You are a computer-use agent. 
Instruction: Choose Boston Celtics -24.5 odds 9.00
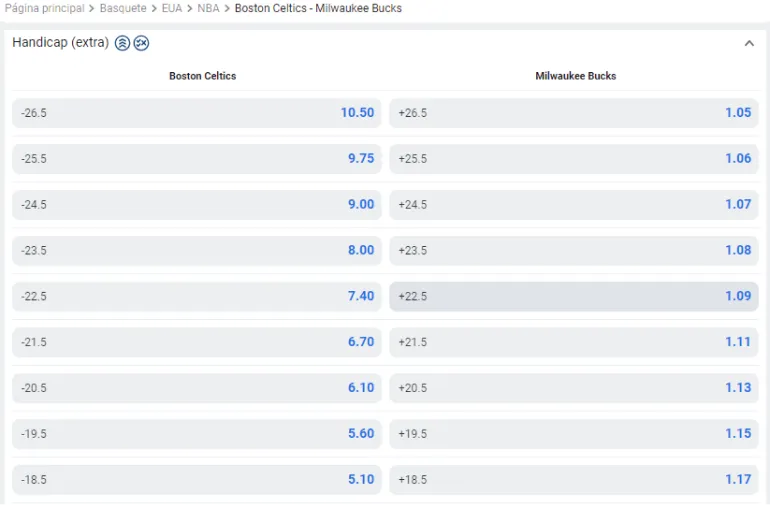(197, 205)
